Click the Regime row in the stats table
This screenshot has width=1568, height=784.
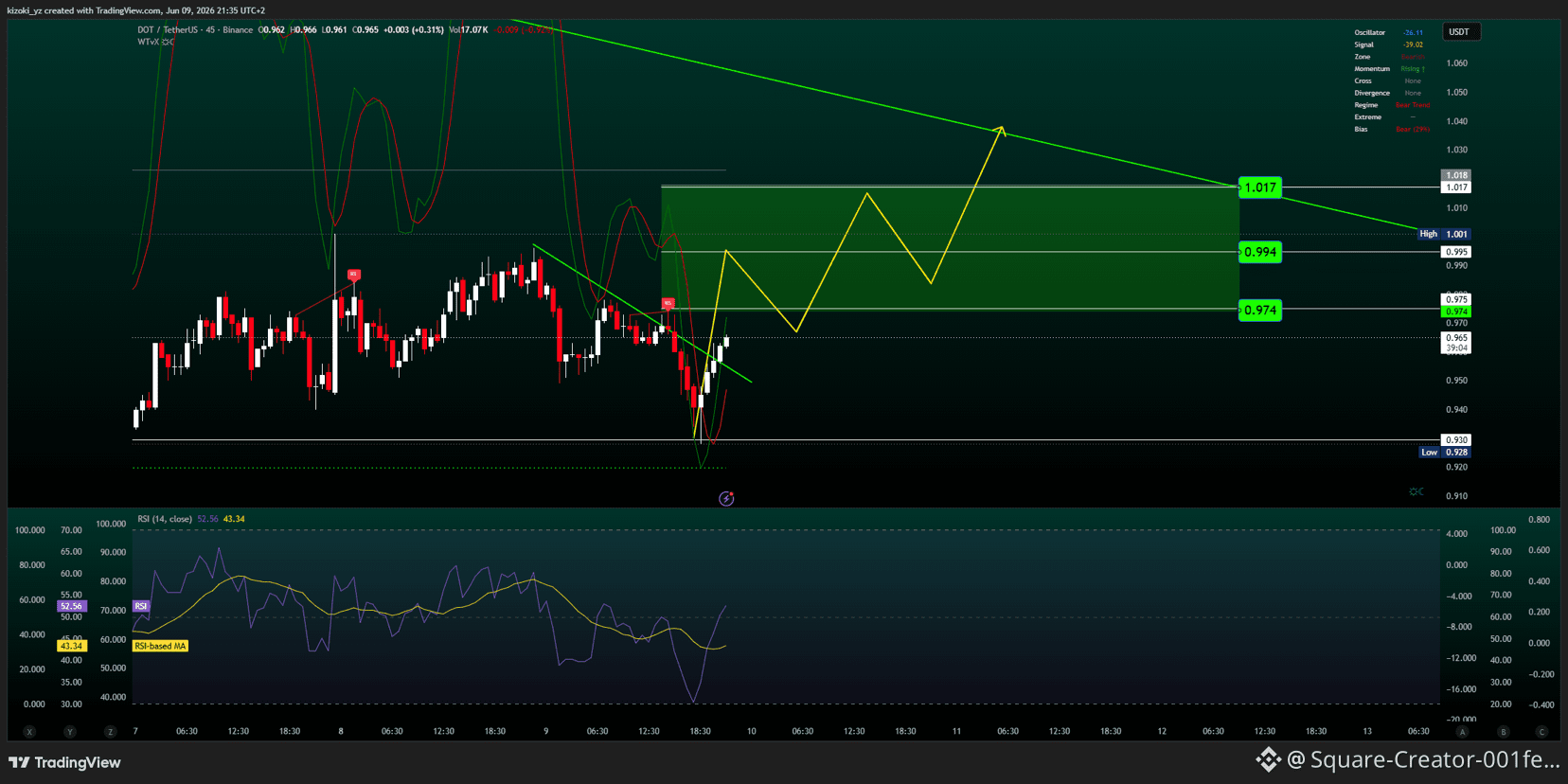tap(1392, 105)
